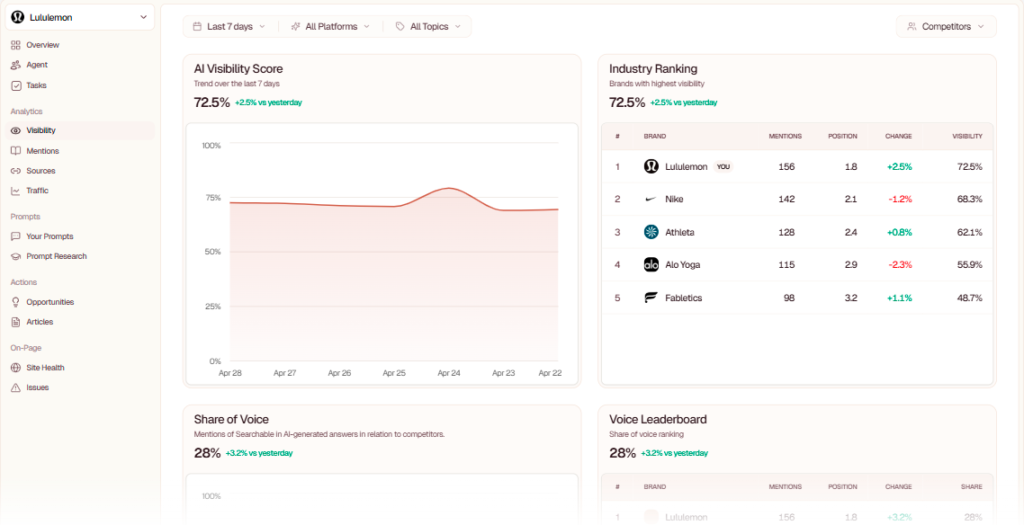Click the YOU badge next to Lululemon
The height and width of the screenshot is (525, 1024).
point(723,167)
